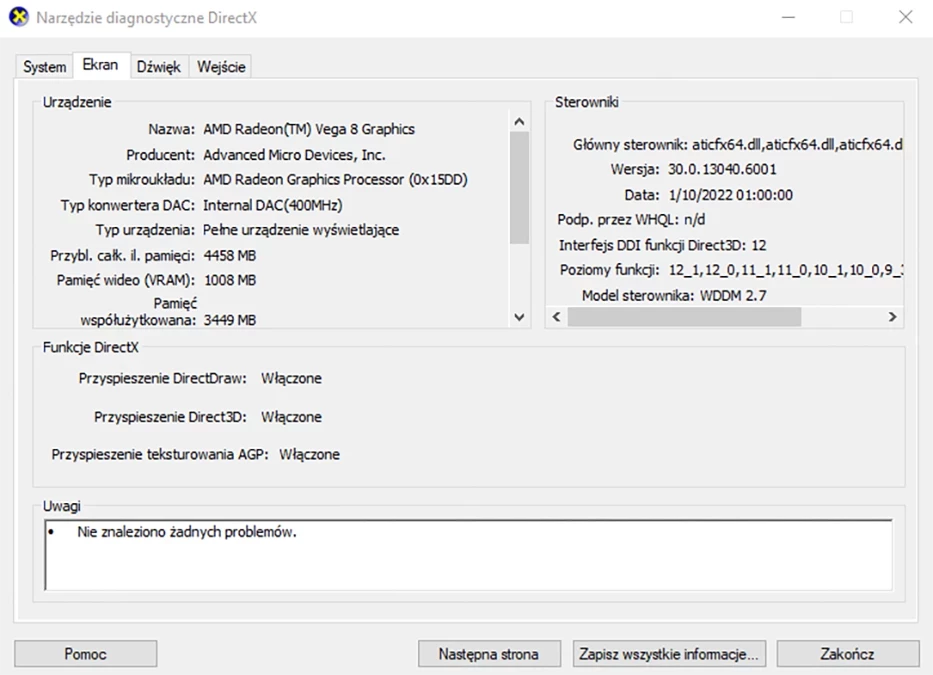
Task: Click the WHQL value n/d
Action: click(x=694, y=220)
